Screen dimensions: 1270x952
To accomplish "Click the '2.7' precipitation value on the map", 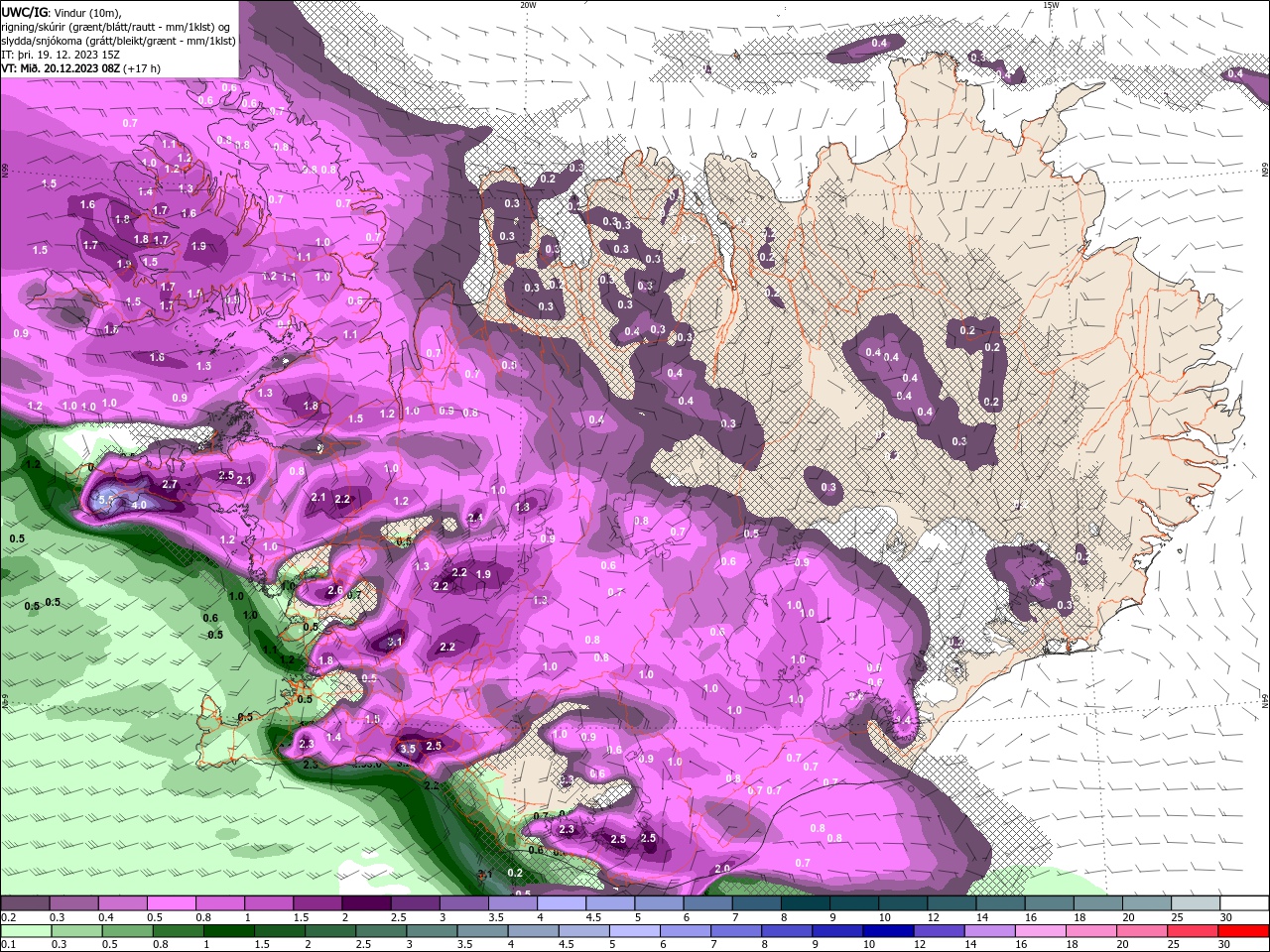I will pos(170,484).
